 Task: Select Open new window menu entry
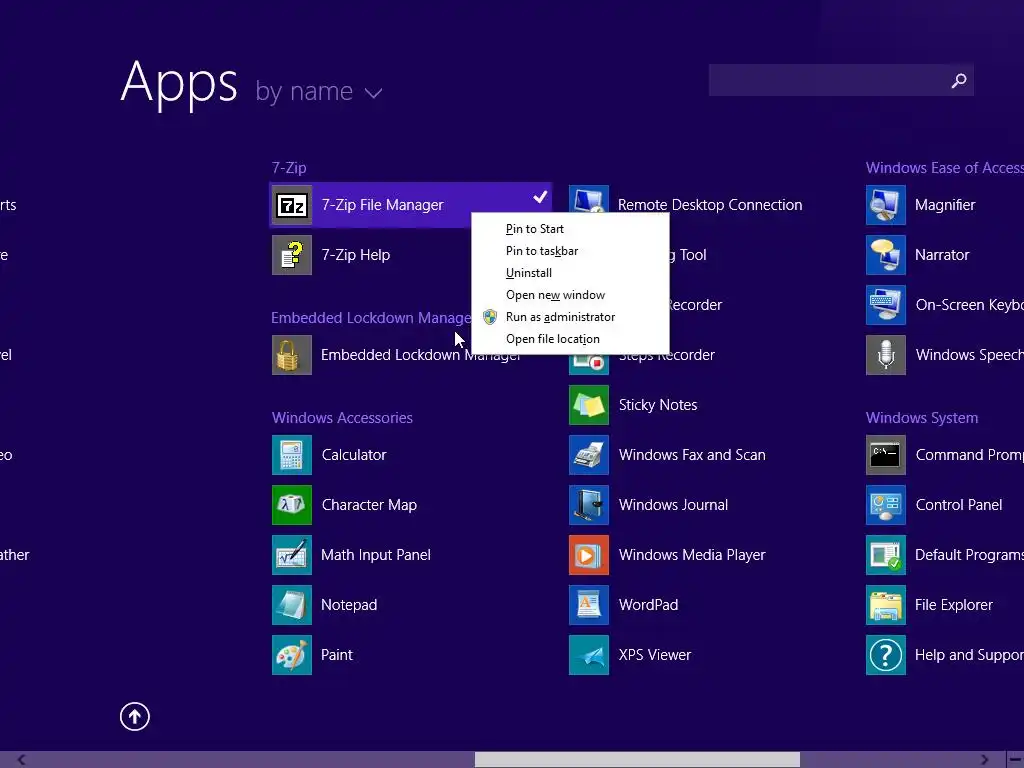(570, 295)
